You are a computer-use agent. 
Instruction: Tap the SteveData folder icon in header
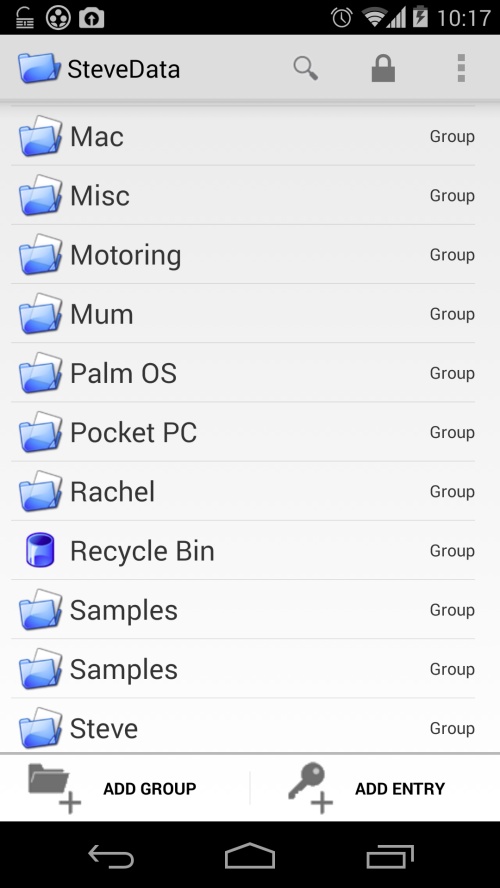pyautogui.click(x=39, y=68)
